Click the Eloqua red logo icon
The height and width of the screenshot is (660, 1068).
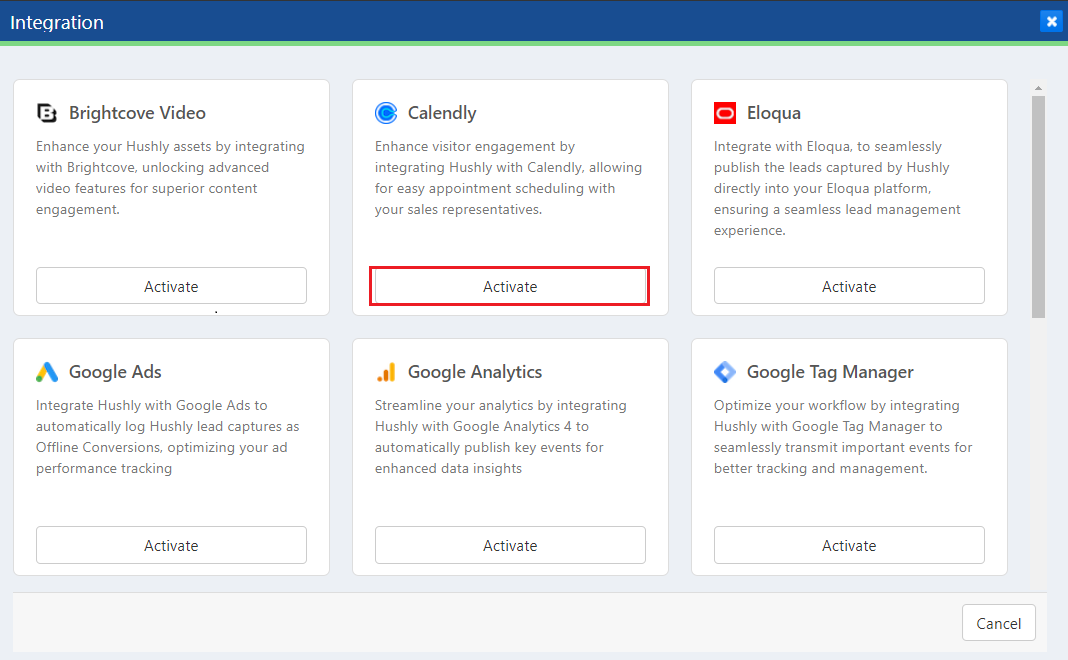725,113
